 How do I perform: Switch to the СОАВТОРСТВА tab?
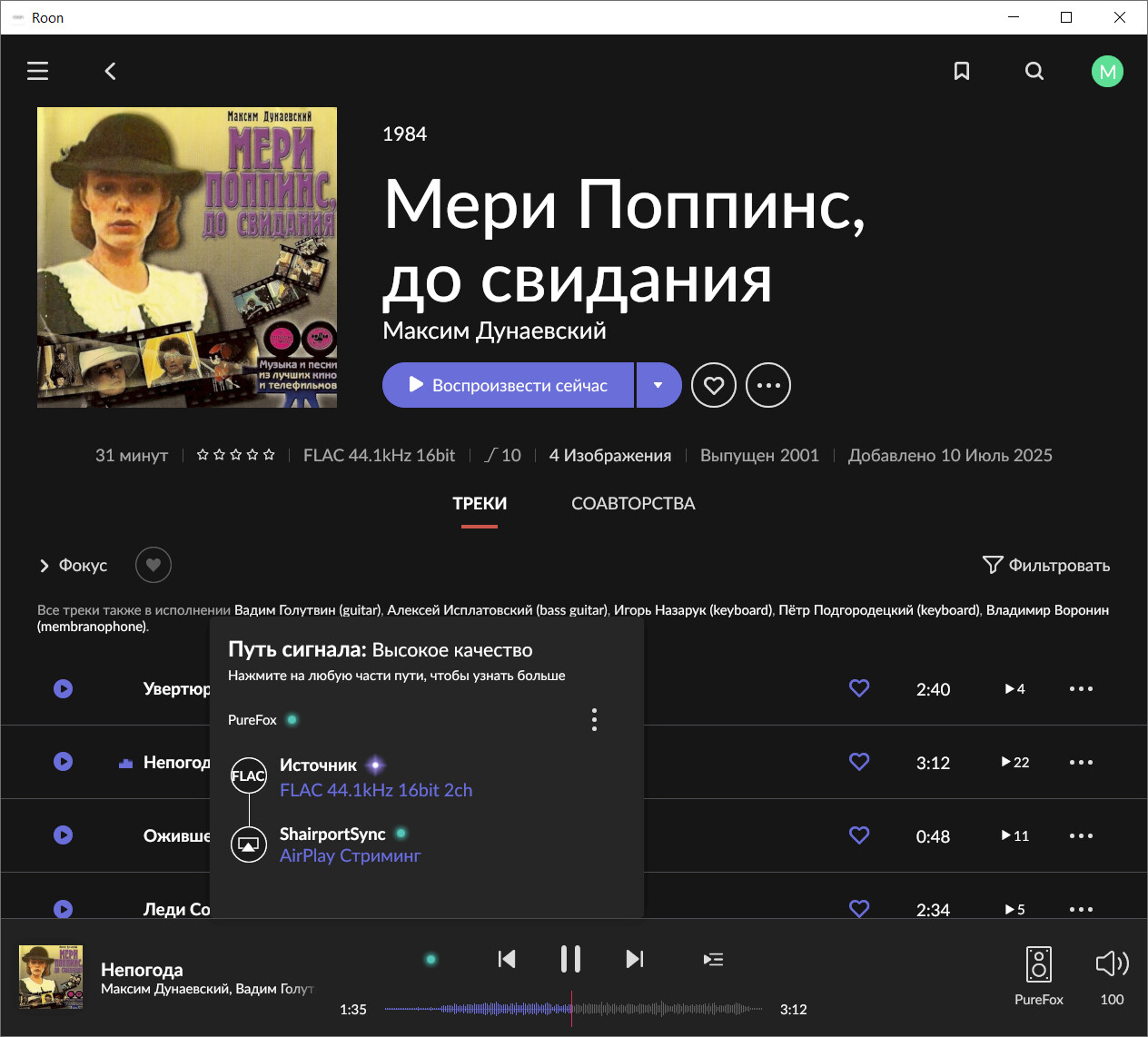tap(633, 503)
